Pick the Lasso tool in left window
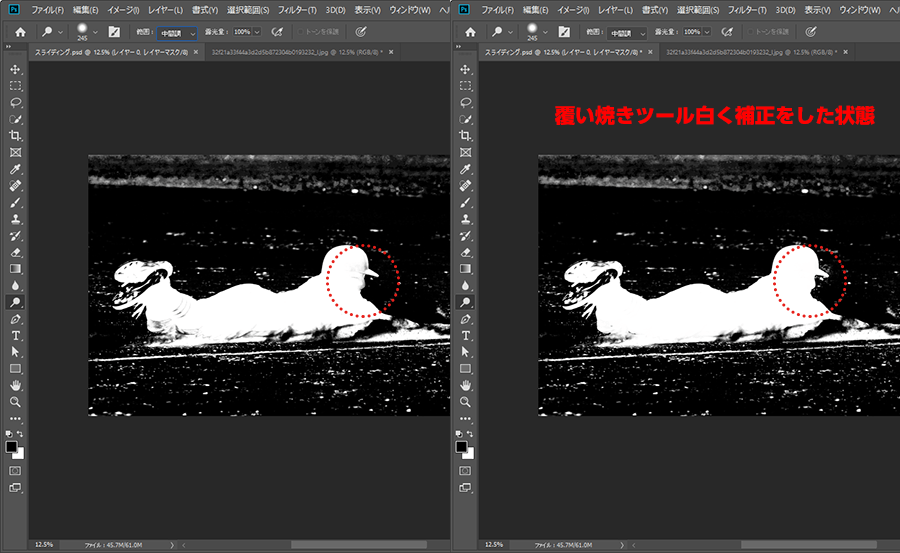 [15, 103]
